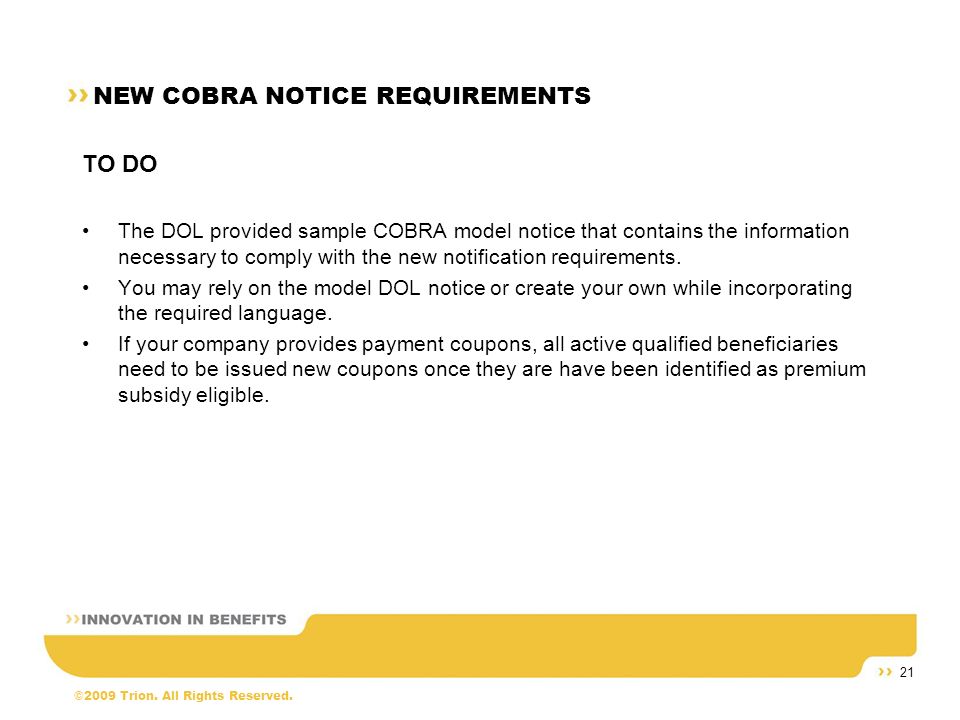The height and width of the screenshot is (720, 960).
Task: Select the New COBRA Notice Requirements title
Action: (x=342, y=96)
